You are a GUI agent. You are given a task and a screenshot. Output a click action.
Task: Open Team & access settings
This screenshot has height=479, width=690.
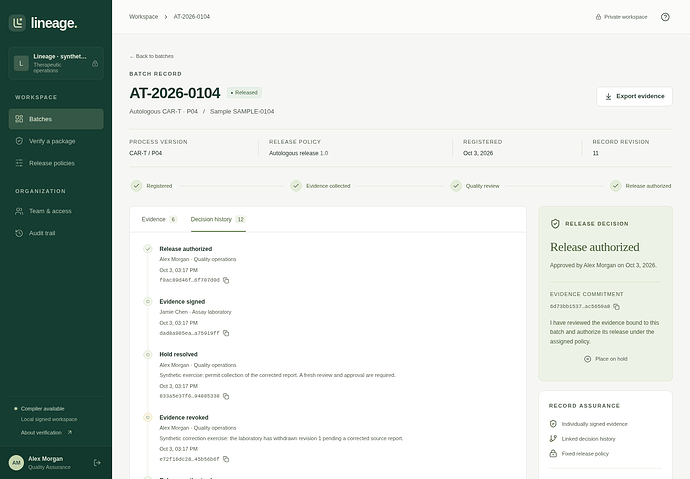point(56,211)
